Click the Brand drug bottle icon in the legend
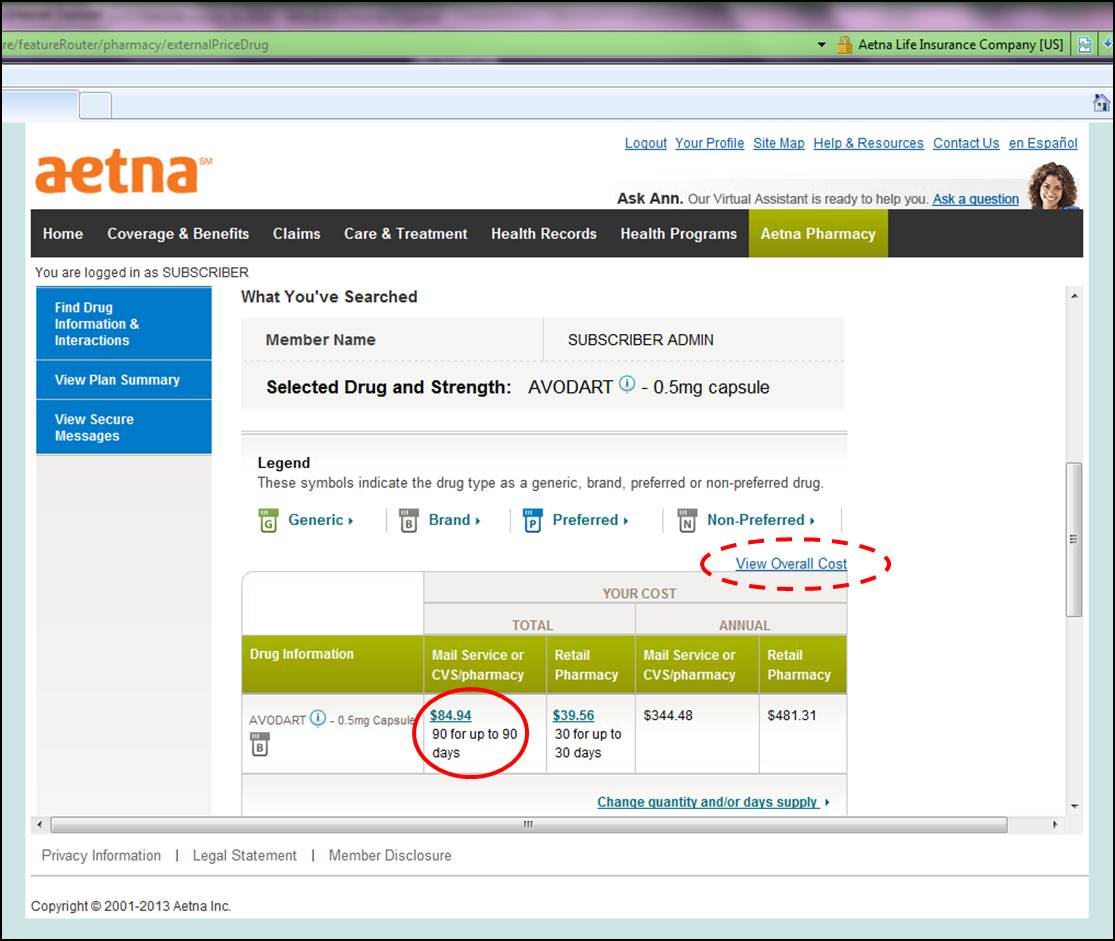 (408, 520)
